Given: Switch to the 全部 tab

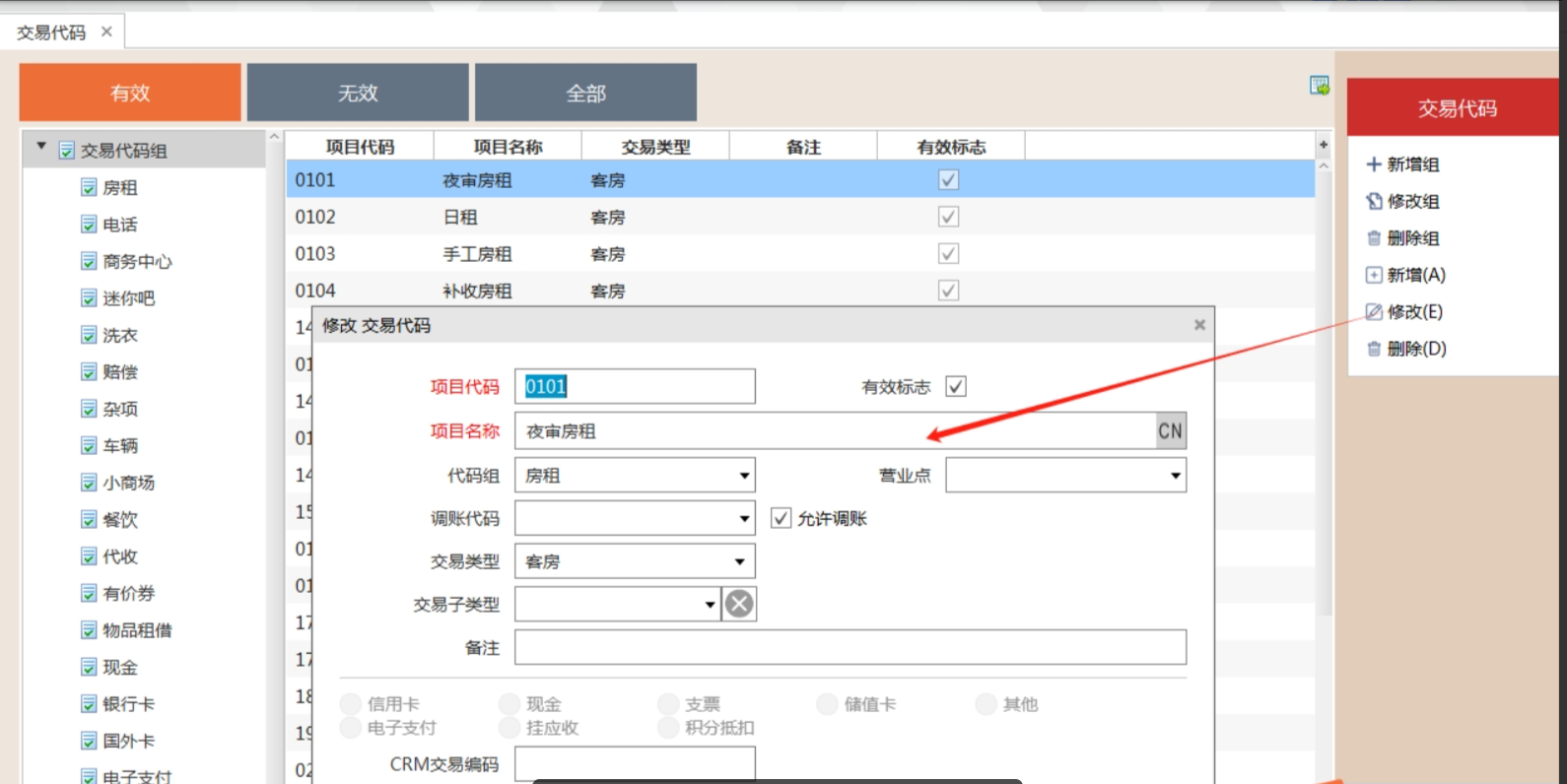Looking at the screenshot, I should 585,93.
